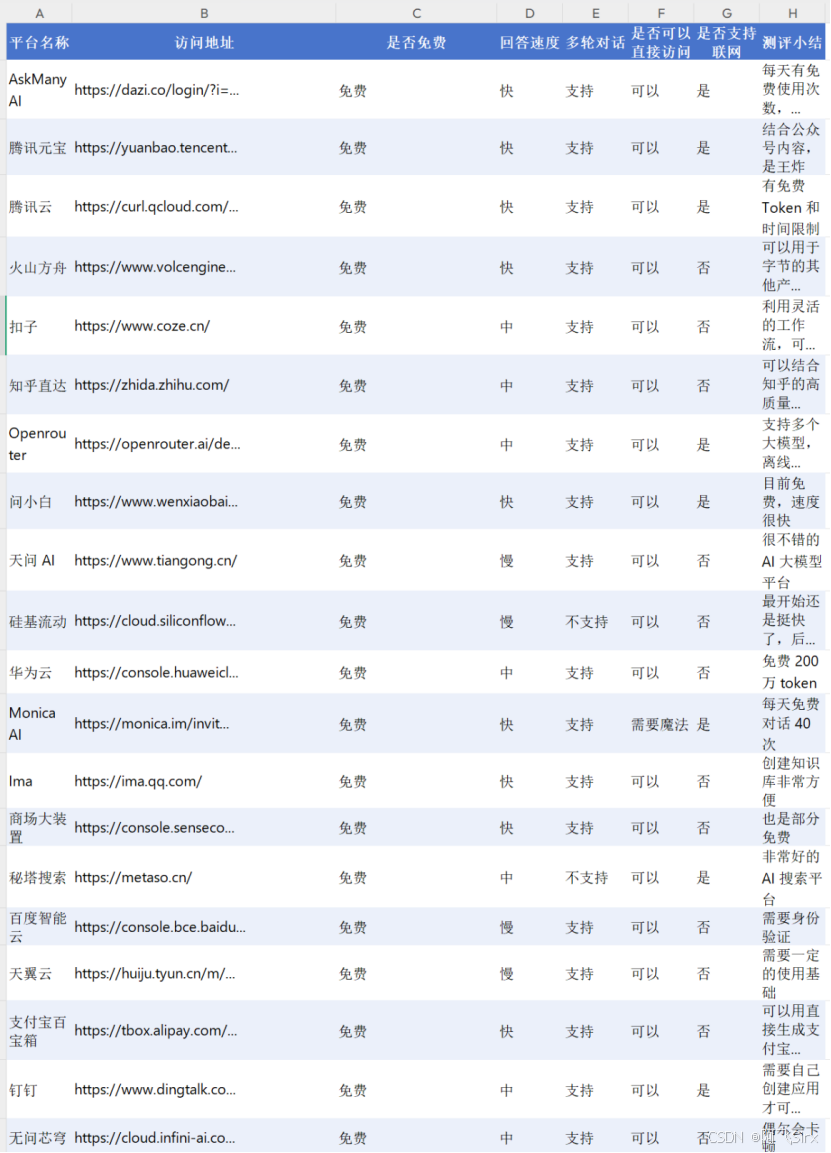
Task: Select column H header
Action: [x=792, y=13]
